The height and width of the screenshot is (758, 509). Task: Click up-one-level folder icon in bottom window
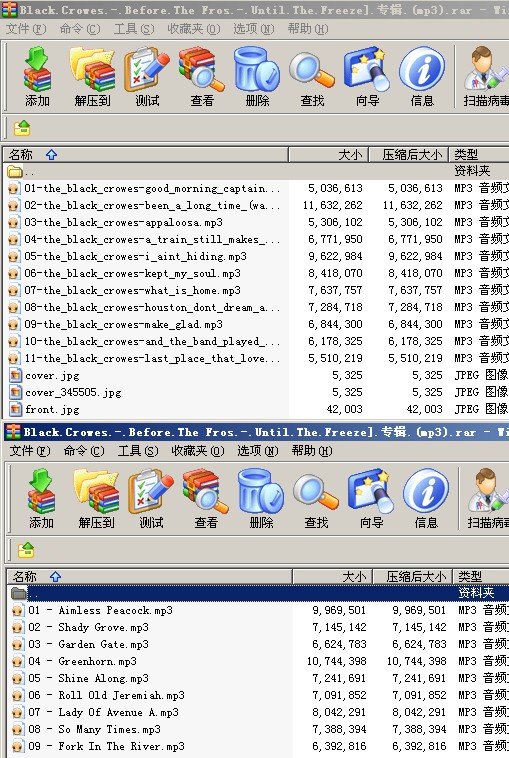click(x=26, y=550)
